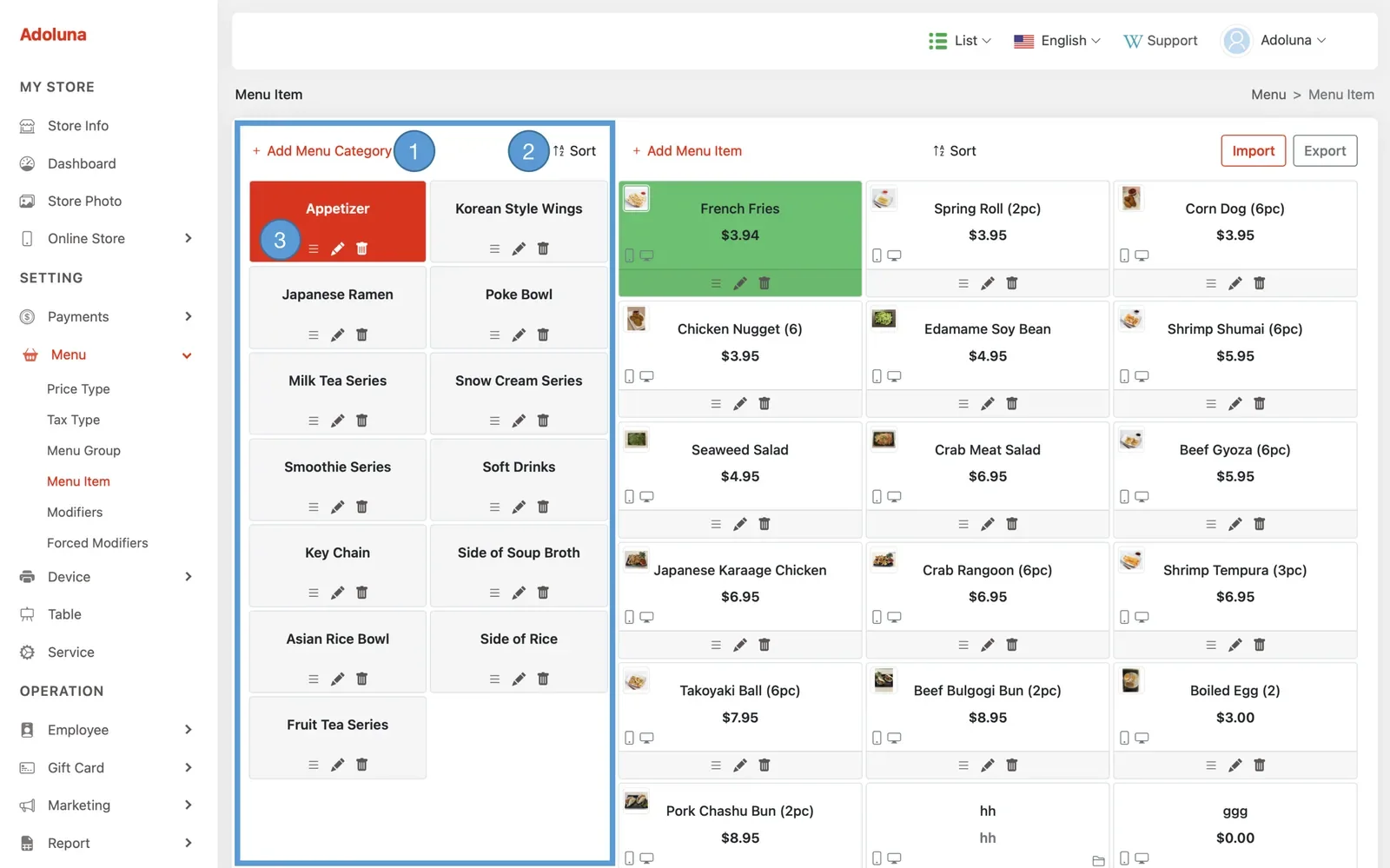Screen dimensions: 1390x868
Task: Edit the French Fries menu item
Action: 740,284
